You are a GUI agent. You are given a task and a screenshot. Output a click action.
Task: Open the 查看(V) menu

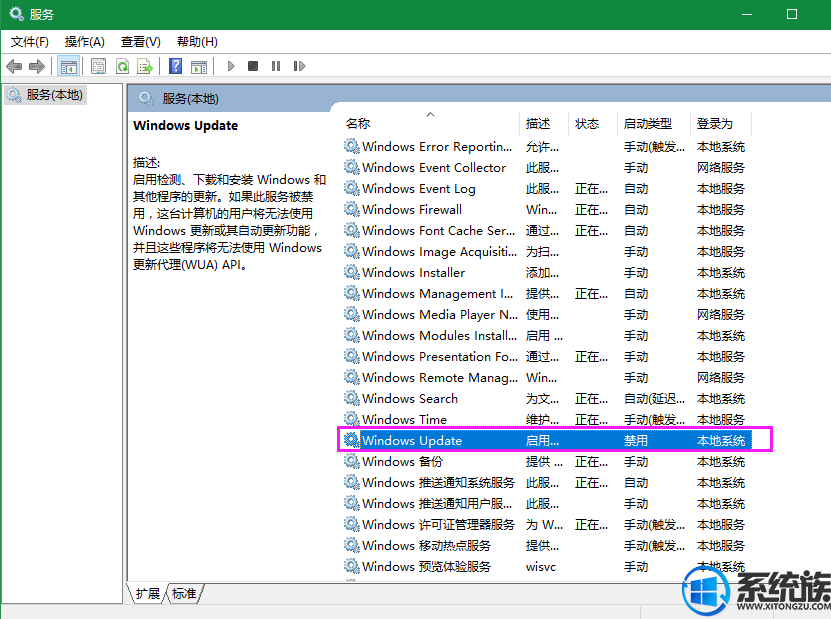click(x=140, y=42)
